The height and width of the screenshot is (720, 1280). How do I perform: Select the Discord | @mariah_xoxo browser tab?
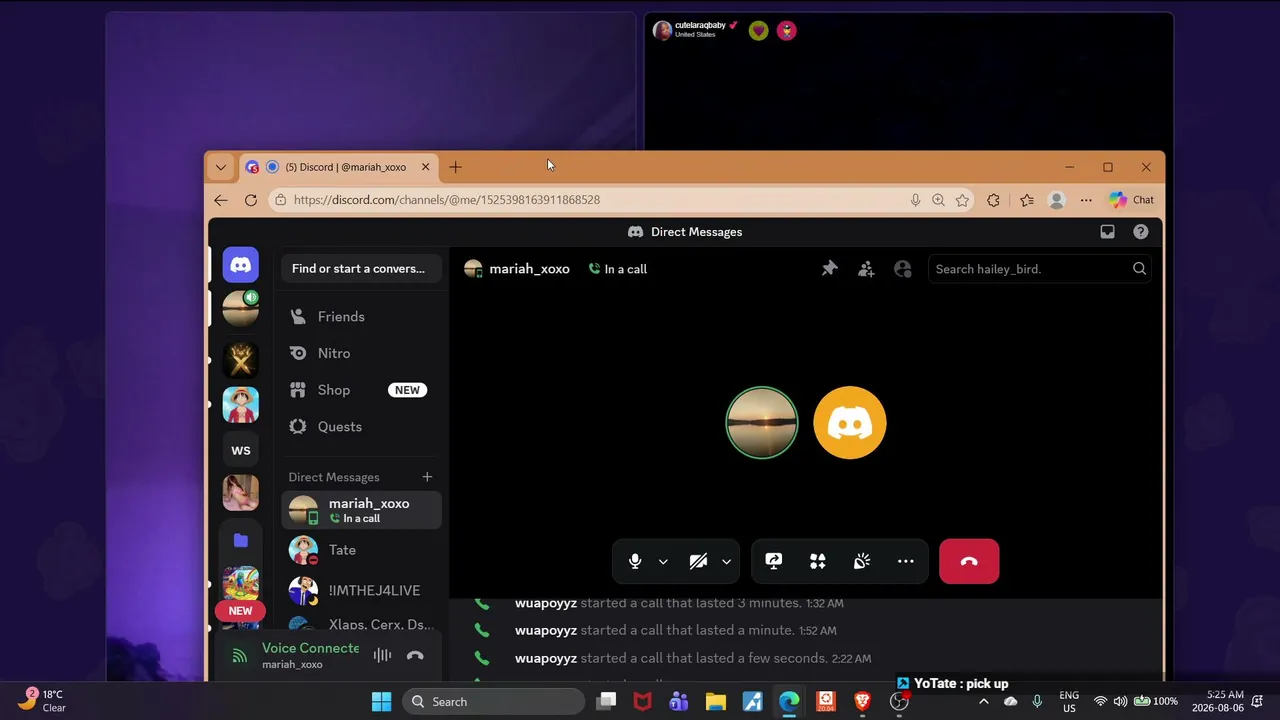coord(339,167)
